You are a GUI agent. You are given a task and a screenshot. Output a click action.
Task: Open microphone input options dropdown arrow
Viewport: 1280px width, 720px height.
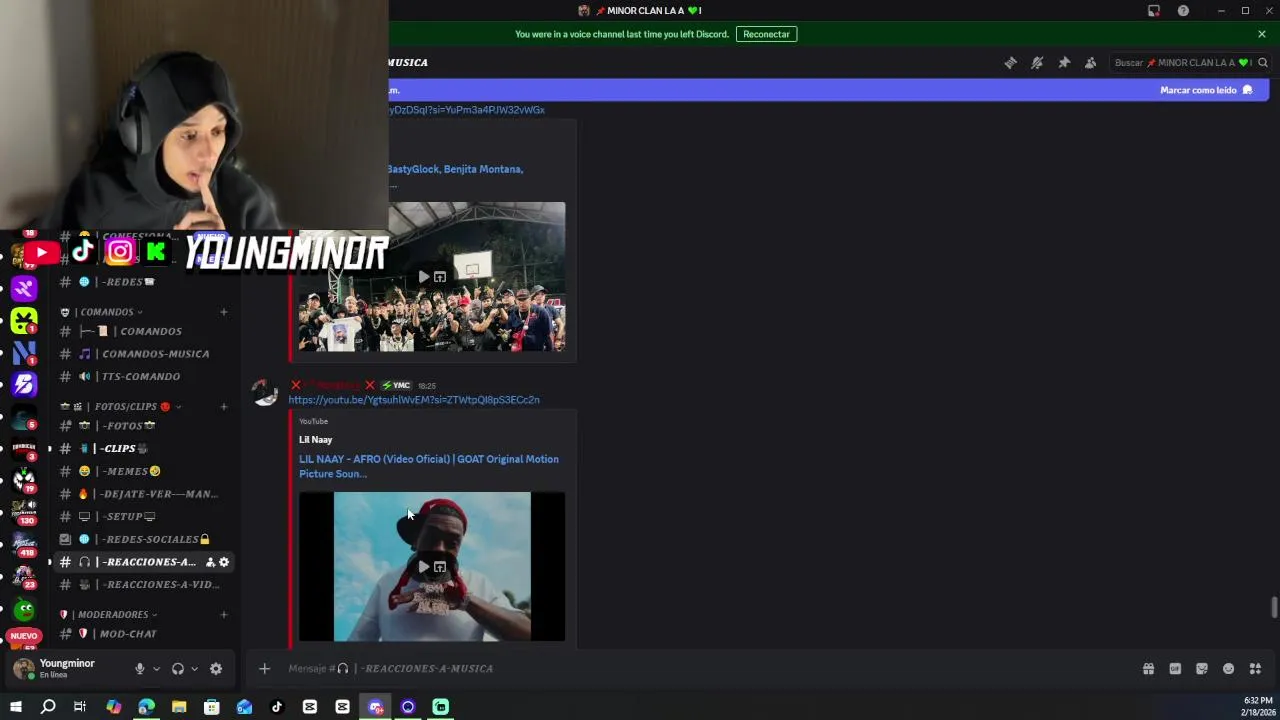[x=156, y=669]
